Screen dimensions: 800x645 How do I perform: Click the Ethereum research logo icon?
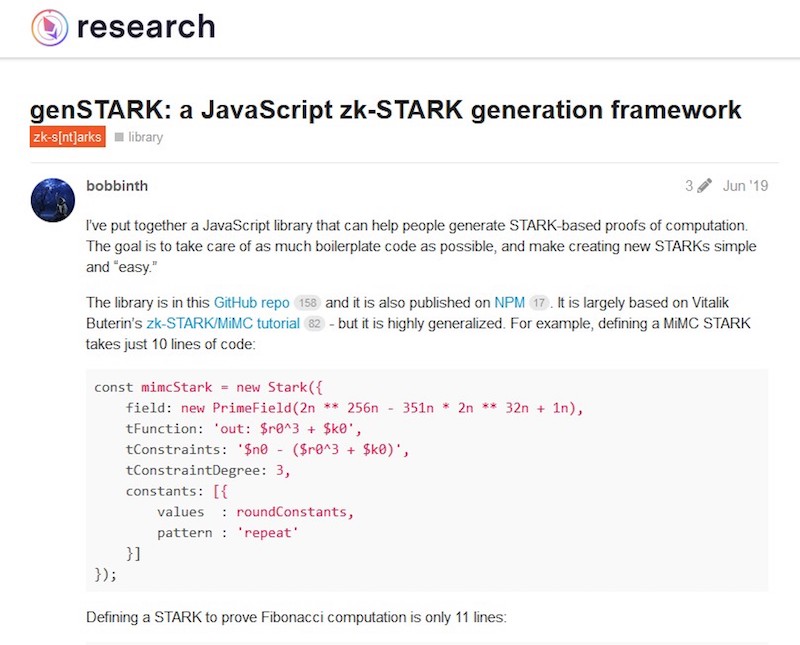(x=49, y=27)
